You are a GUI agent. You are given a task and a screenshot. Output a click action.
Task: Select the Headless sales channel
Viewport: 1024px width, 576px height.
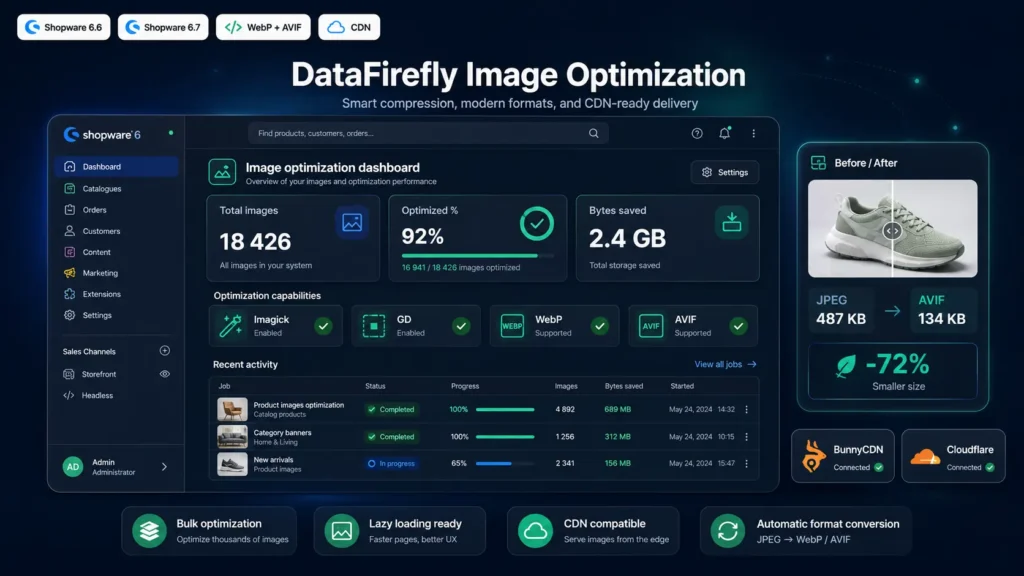point(97,395)
